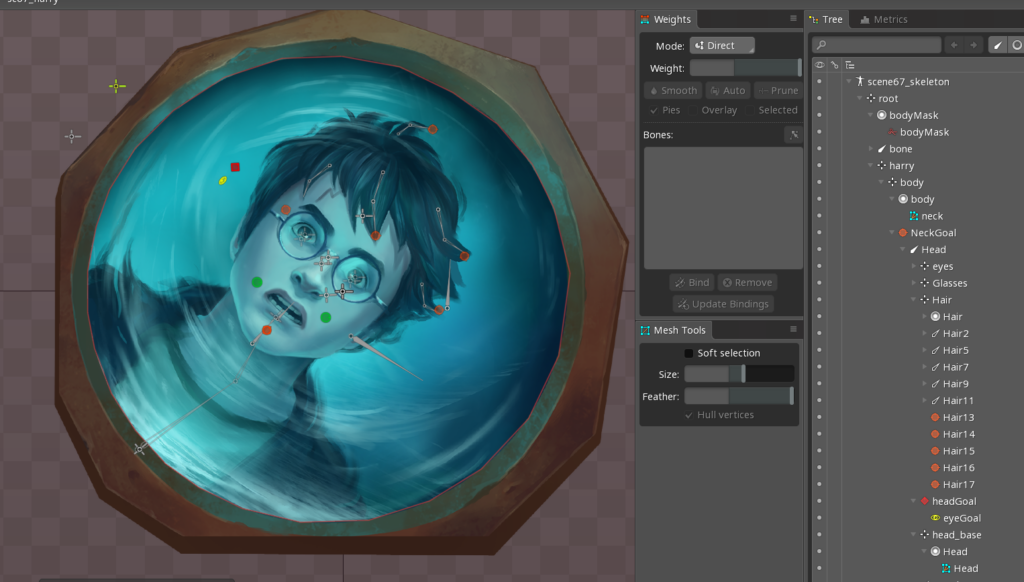The height and width of the screenshot is (582, 1024).
Task: Click the Prune button
Action: [778, 90]
